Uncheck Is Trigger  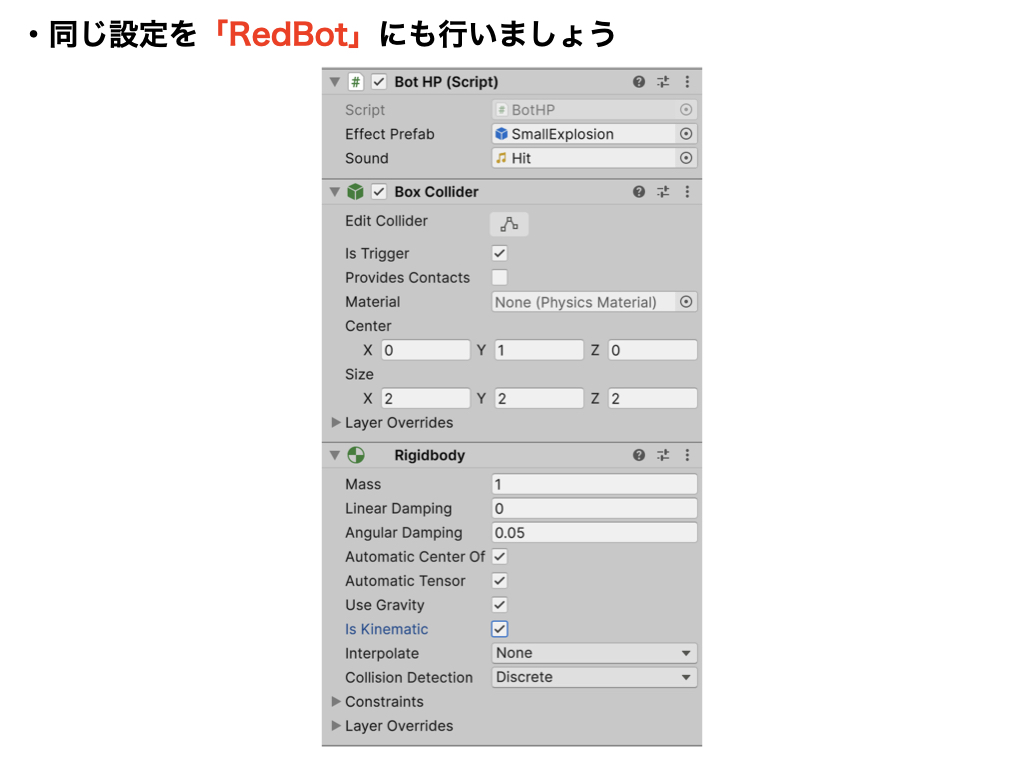(x=500, y=253)
